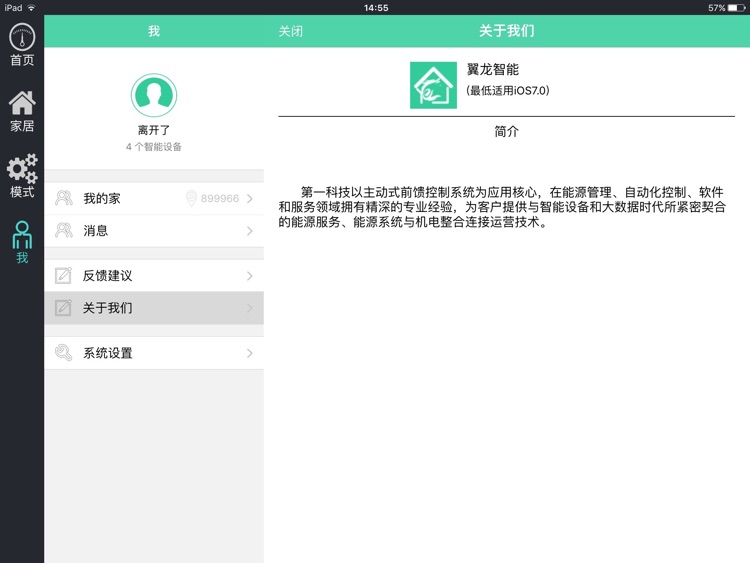Open the 模式 gears icon

coord(22,168)
